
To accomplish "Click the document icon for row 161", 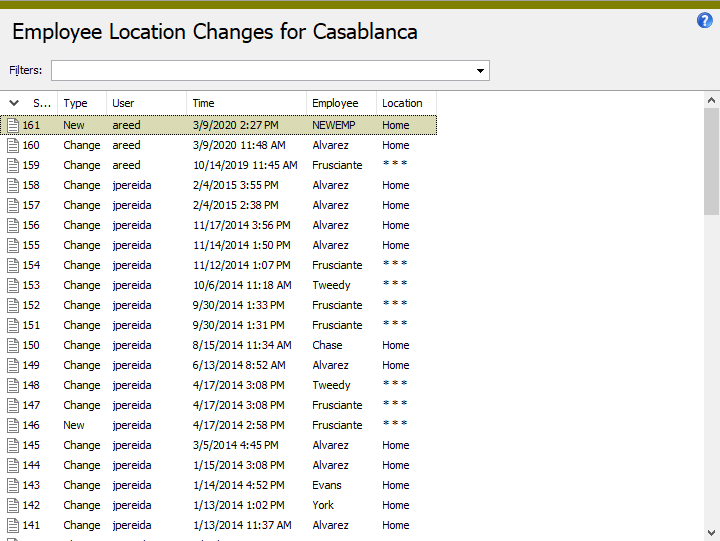I will 13,125.
